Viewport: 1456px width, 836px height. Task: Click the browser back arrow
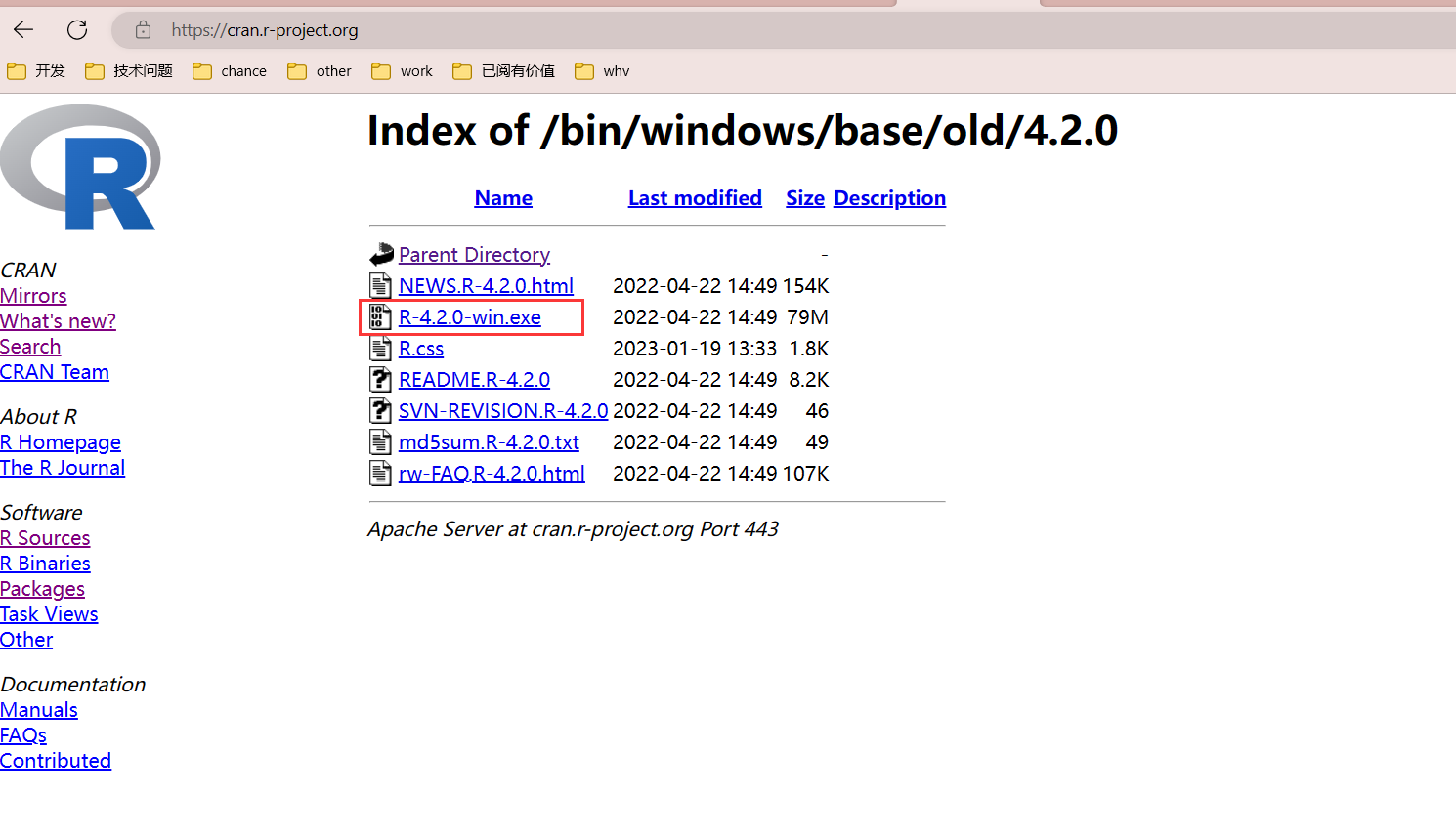(23, 30)
